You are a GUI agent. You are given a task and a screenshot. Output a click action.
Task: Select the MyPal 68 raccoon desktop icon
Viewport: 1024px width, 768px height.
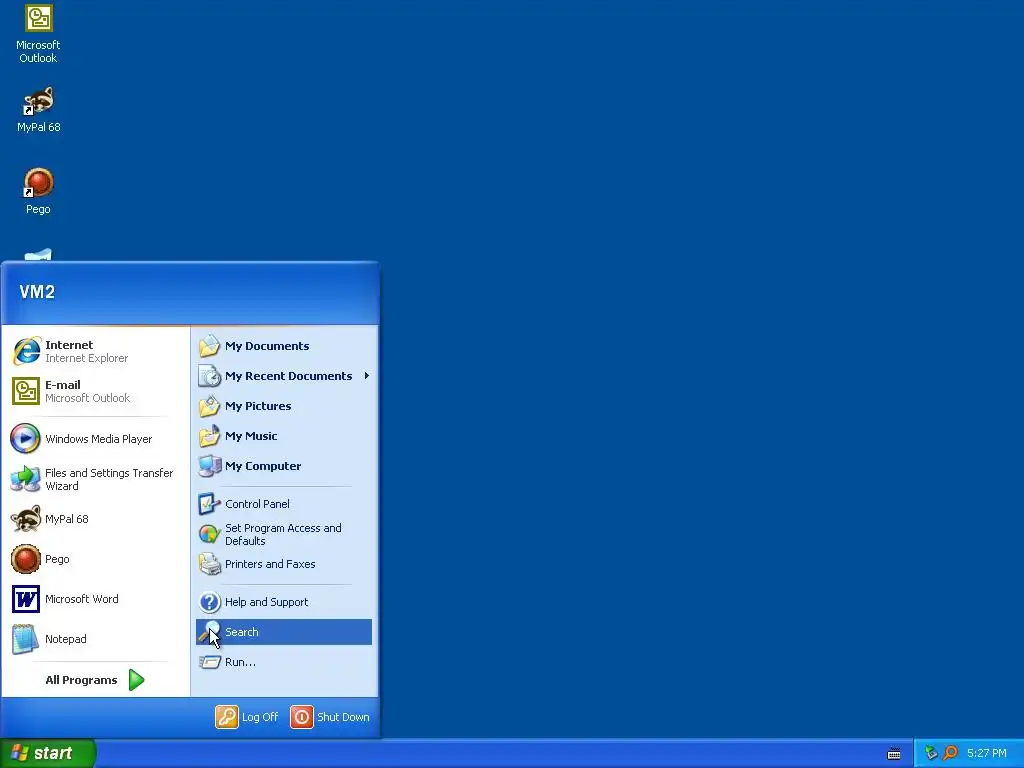click(39, 101)
